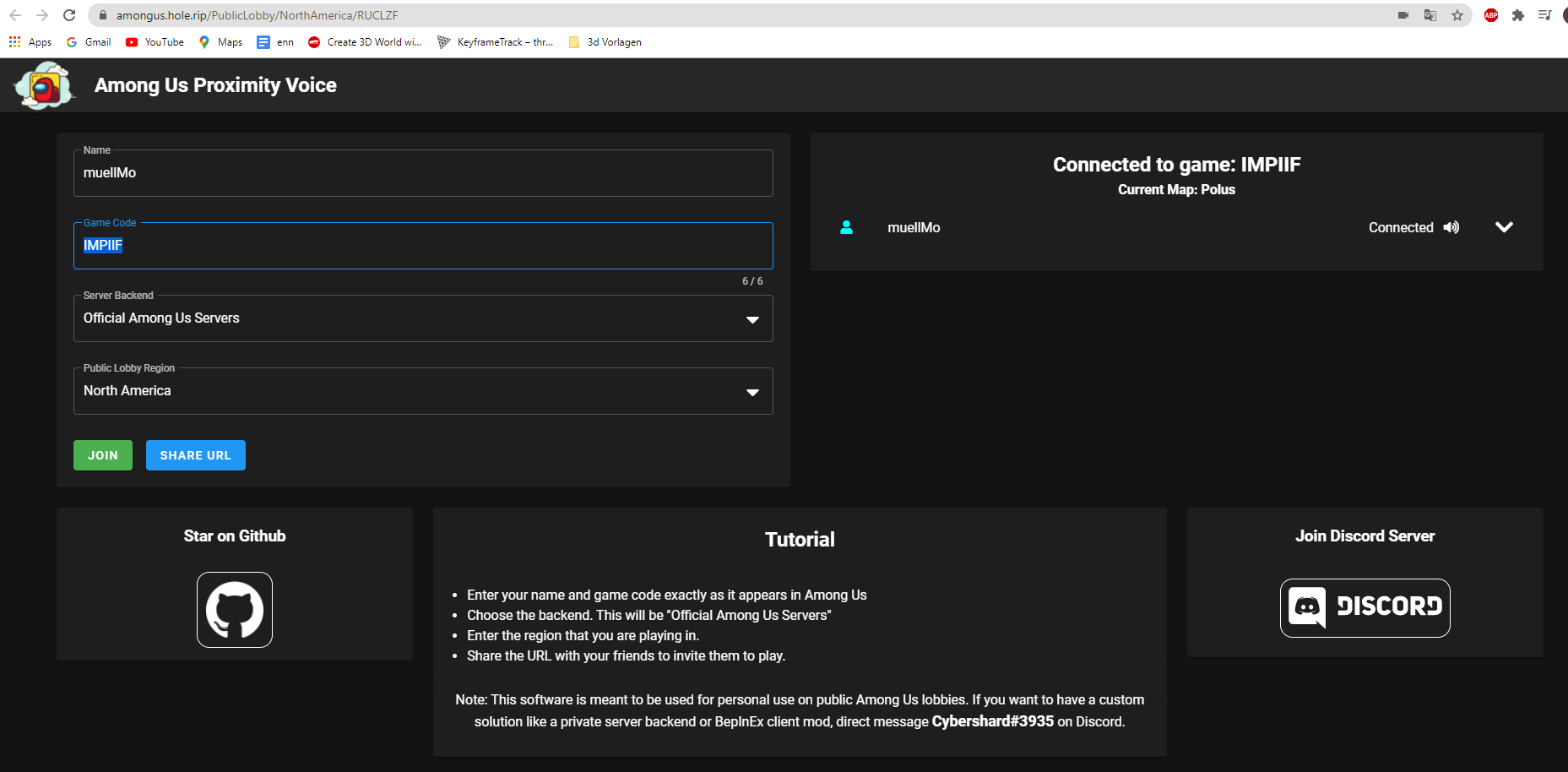The width and height of the screenshot is (1568, 772).
Task: Open the media control playlist icon
Action: (1544, 15)
